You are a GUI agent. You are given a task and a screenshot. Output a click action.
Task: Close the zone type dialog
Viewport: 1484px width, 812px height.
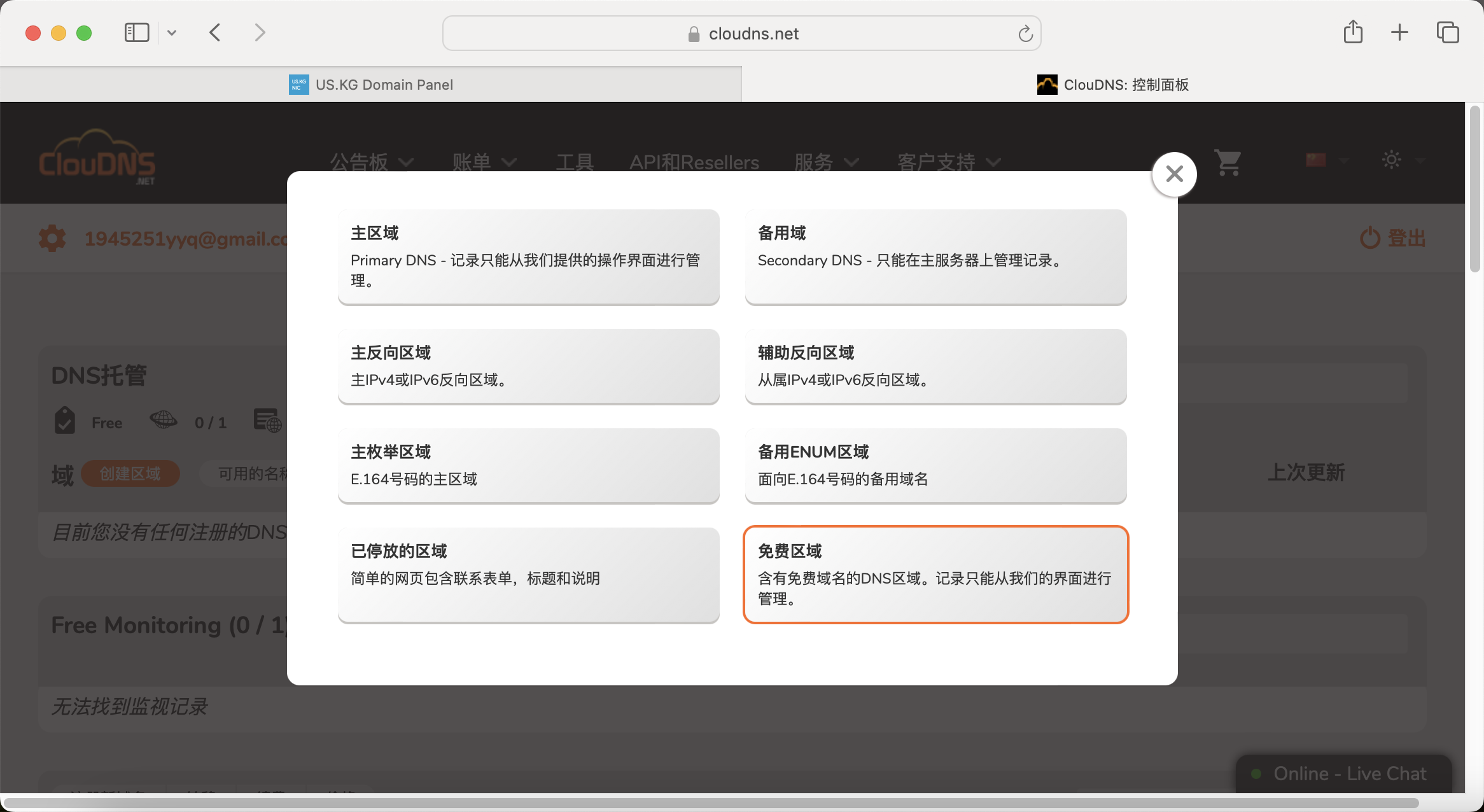click(x=1174, y=174)
